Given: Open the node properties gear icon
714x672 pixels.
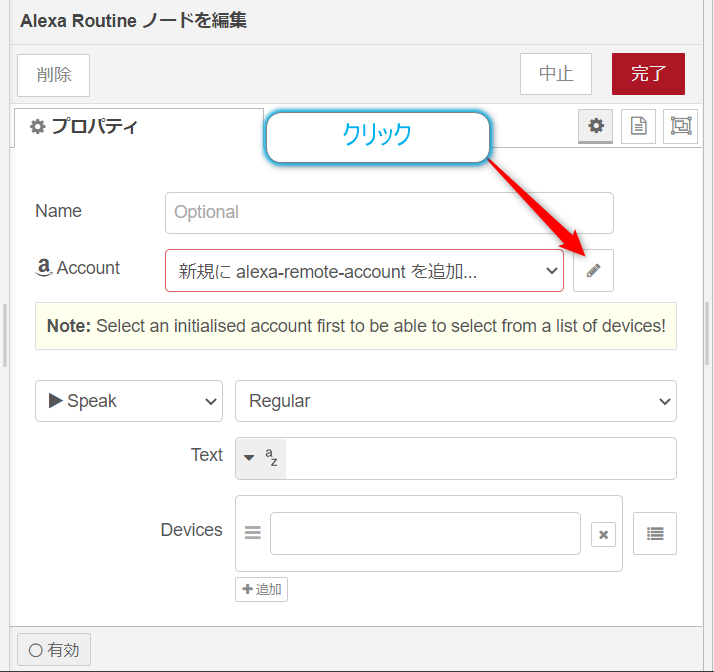Looking at the screenshot, I should coord(596,126).
